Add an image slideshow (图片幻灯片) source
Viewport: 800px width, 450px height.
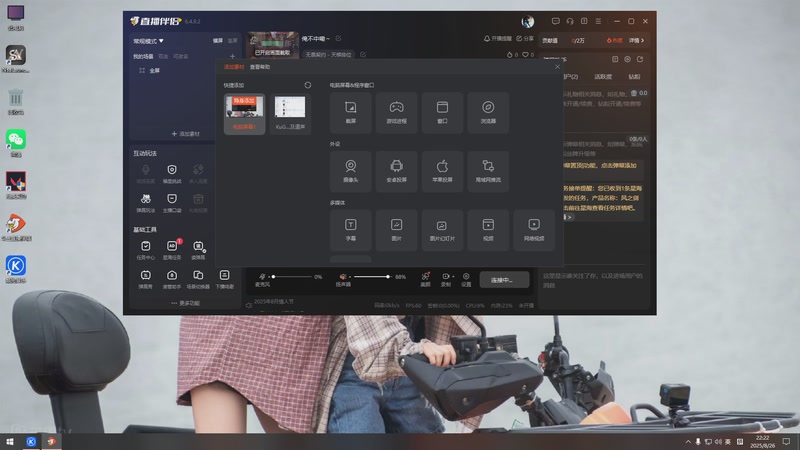(x=442, y=230)
